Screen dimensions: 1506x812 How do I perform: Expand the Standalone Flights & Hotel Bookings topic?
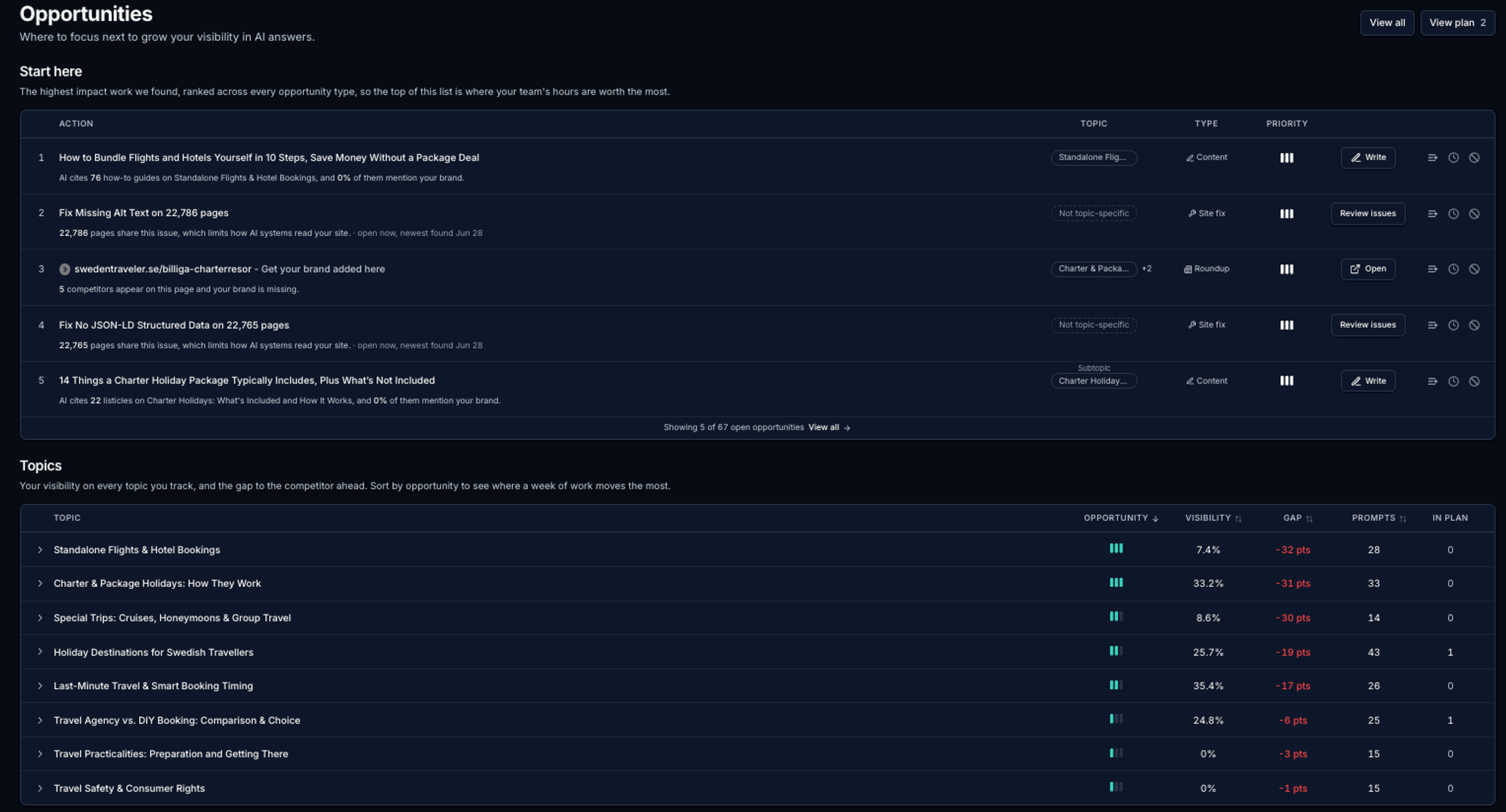pos(40,550)
